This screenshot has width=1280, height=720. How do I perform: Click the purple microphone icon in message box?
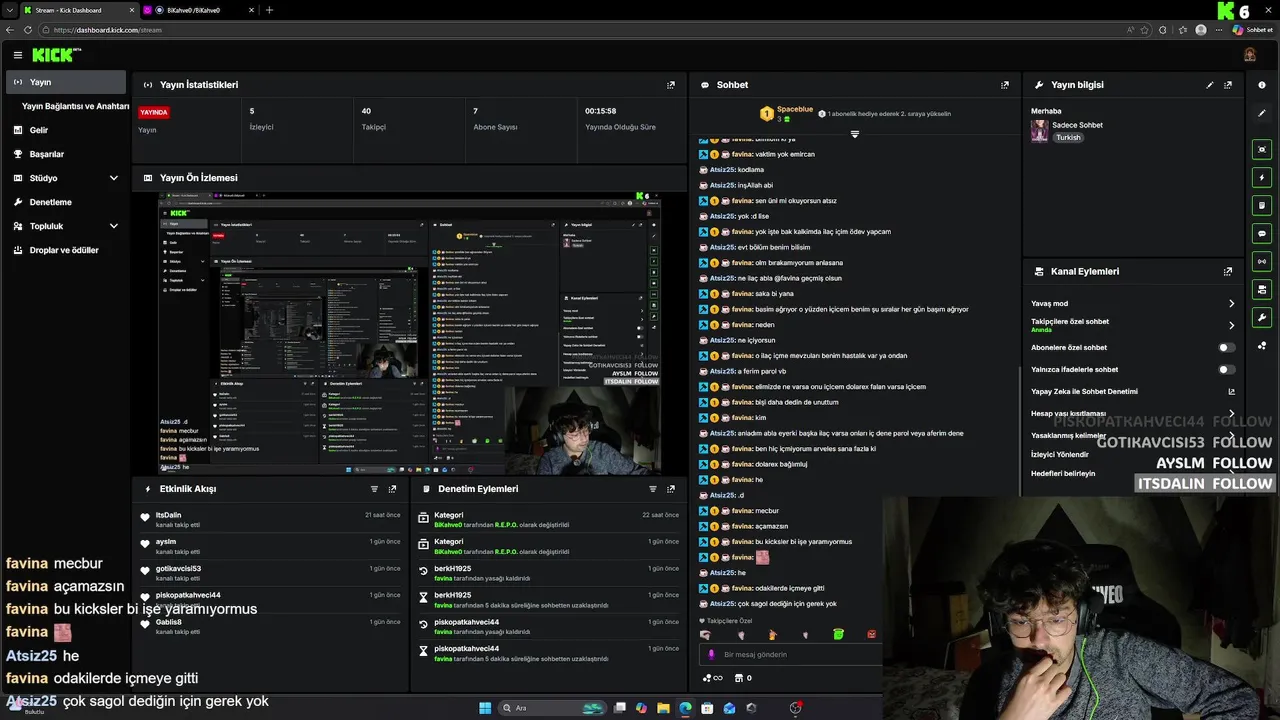click(711, 654)
